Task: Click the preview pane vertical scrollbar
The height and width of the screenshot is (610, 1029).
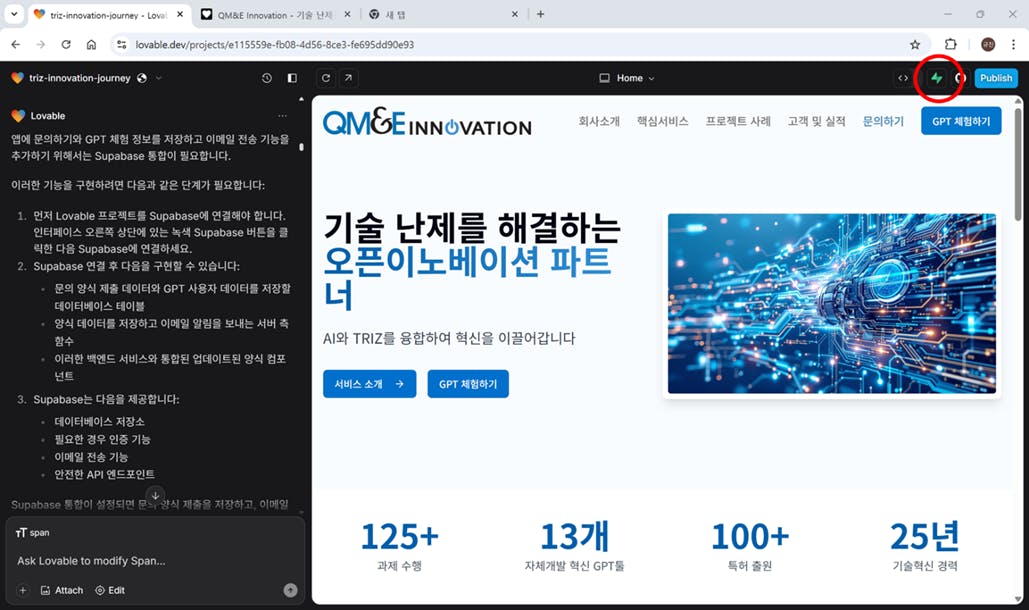Action: (1018, 164)
